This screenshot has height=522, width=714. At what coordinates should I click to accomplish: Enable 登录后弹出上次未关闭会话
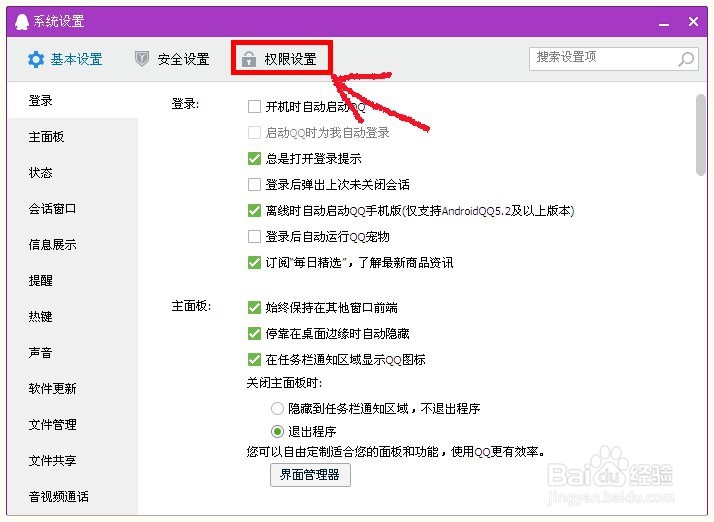tap(254, 184)
